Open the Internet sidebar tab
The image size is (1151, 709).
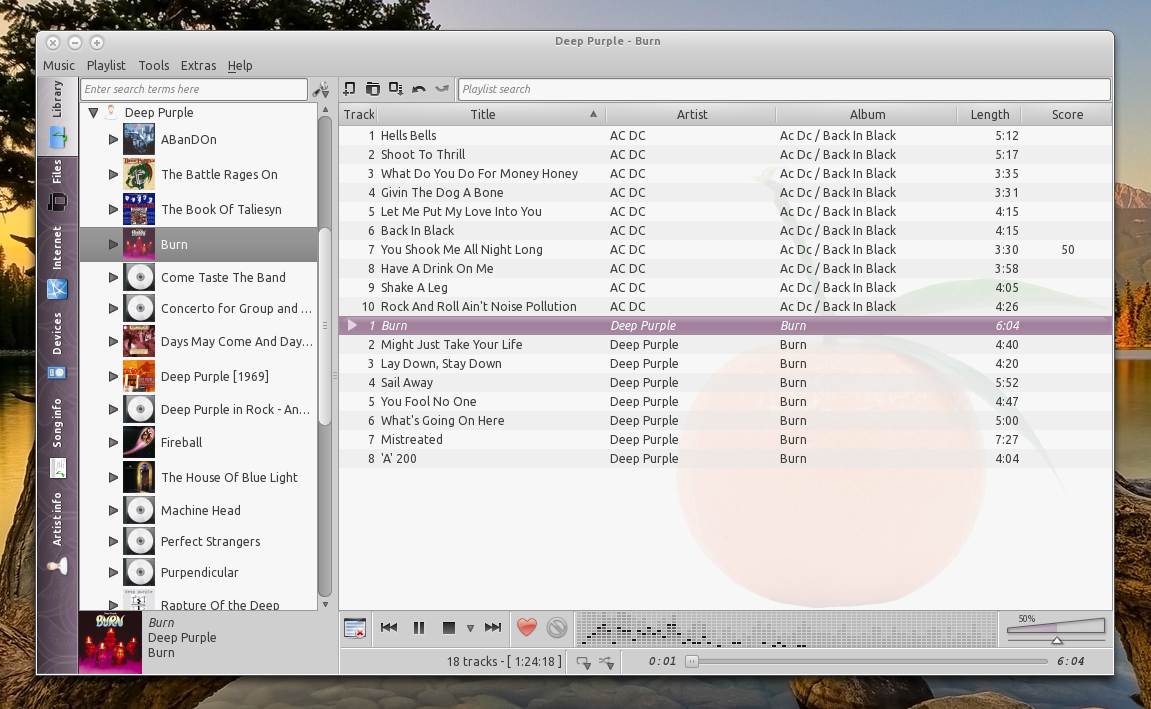tap(57, 264)
